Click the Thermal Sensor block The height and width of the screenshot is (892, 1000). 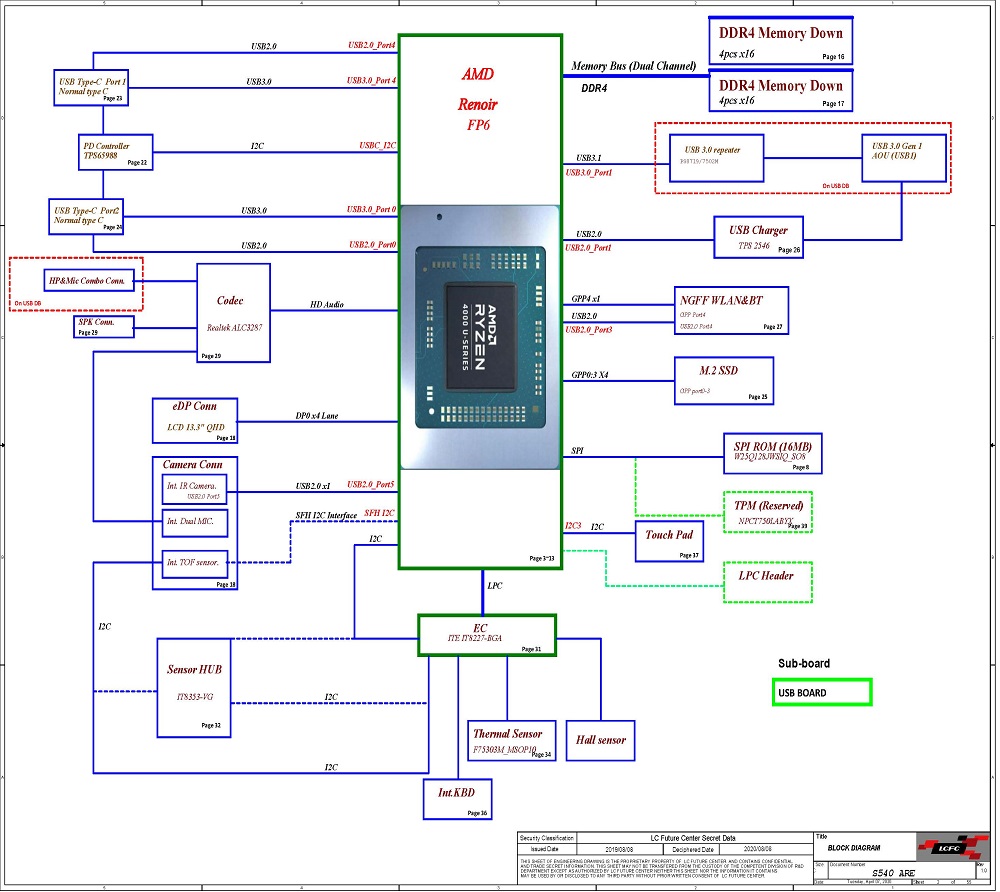[513, 743]
